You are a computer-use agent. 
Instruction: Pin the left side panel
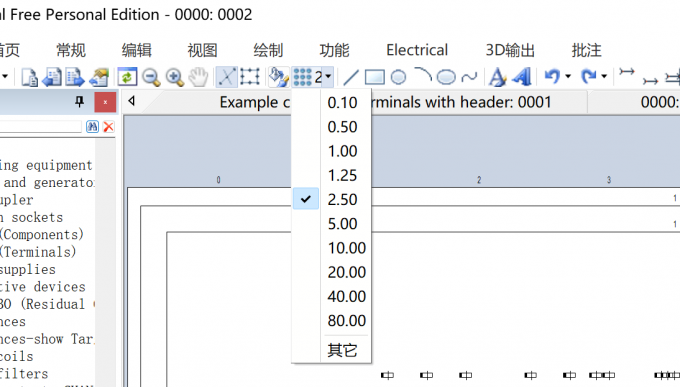pos(79,102)
